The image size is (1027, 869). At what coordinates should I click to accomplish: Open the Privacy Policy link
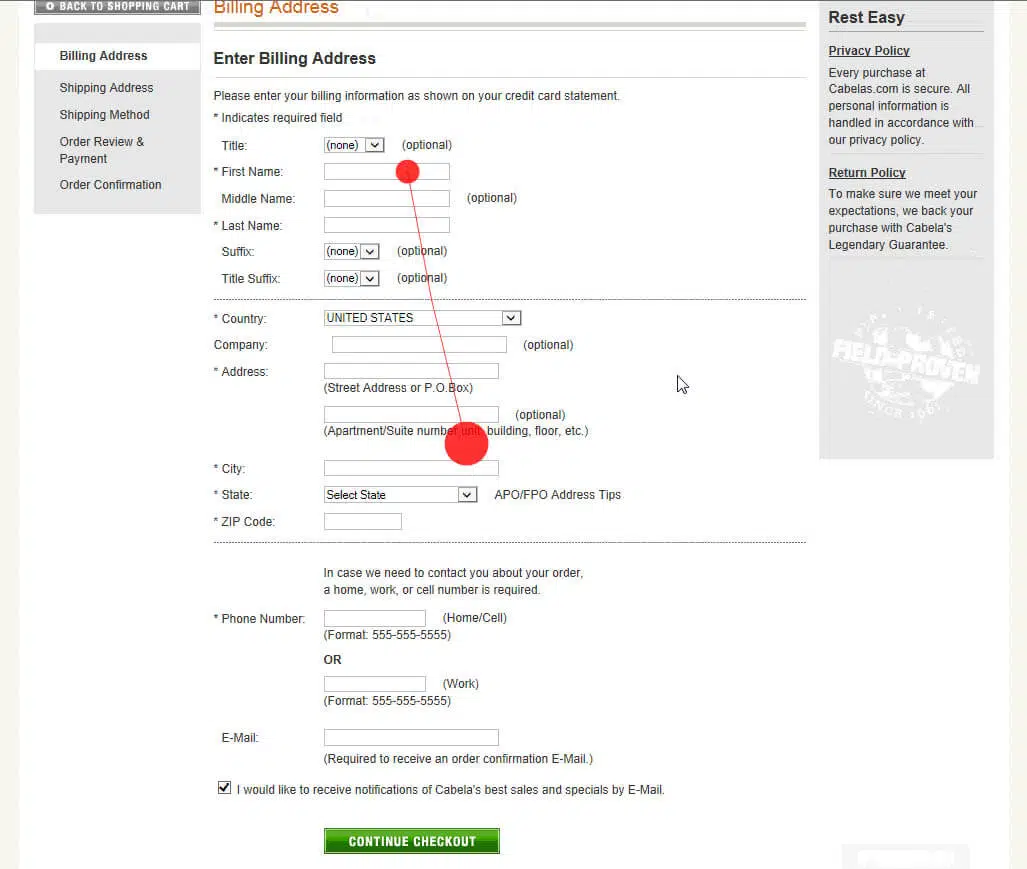868,51
